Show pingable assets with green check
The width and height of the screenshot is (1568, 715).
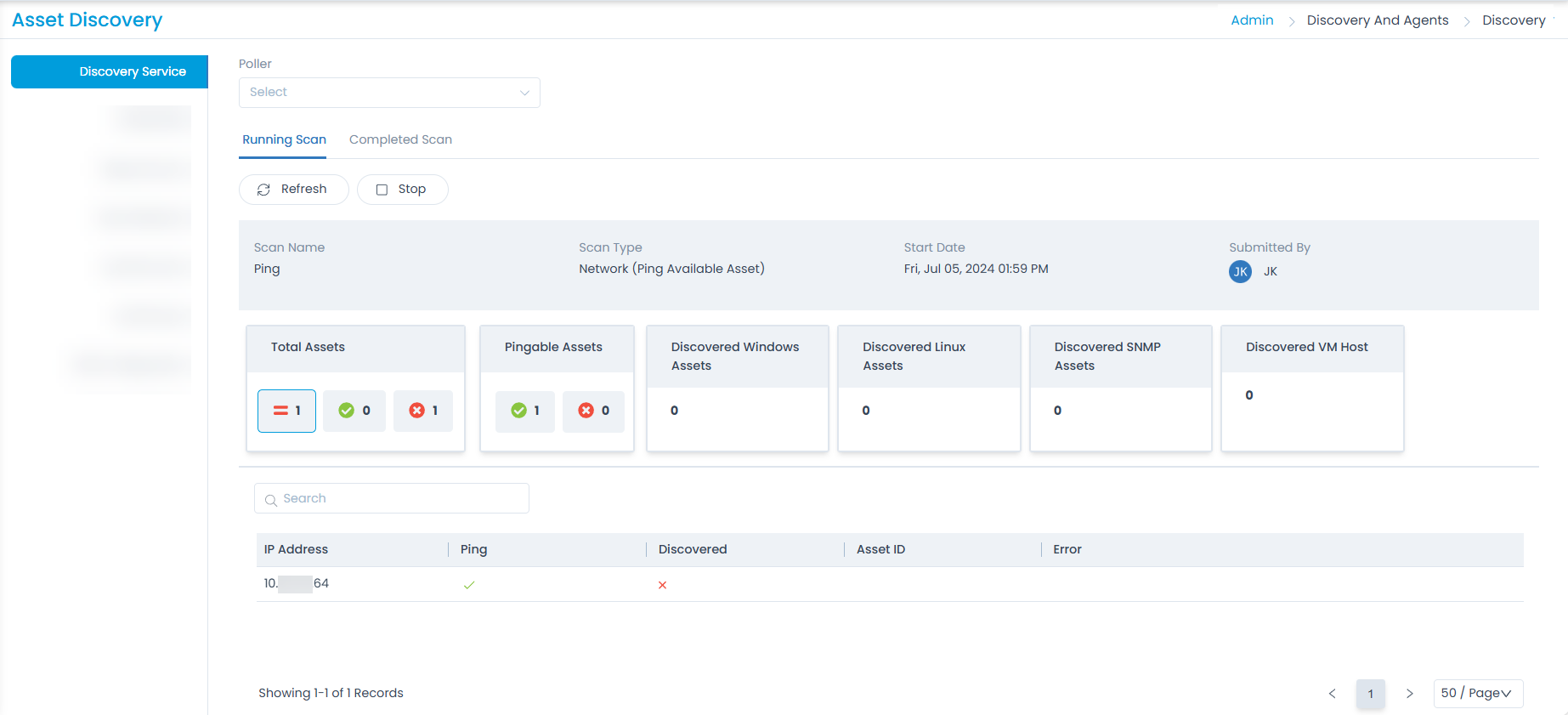[x=525, y=411]
